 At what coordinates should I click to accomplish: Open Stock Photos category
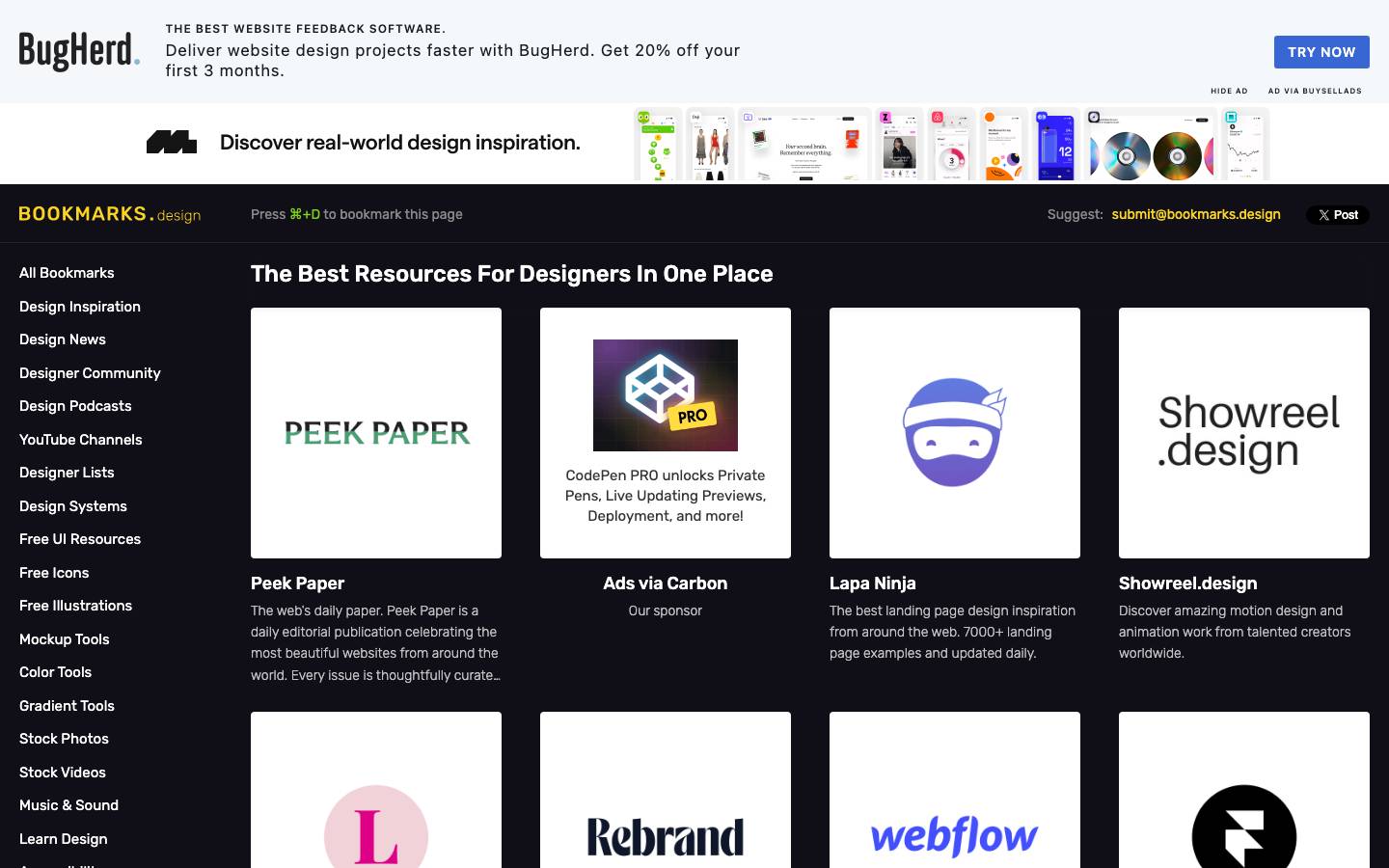64,739
